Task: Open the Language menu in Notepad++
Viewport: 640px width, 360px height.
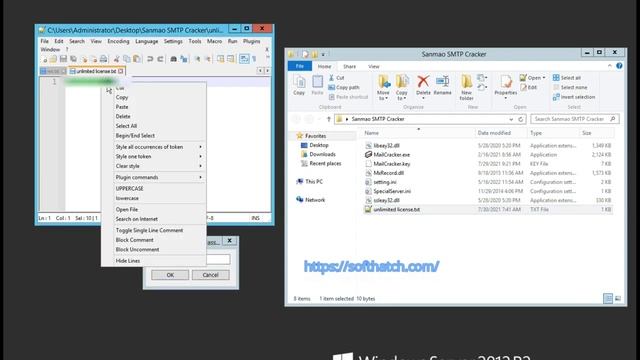Action: pyautogui.click(x=147, y=41)
